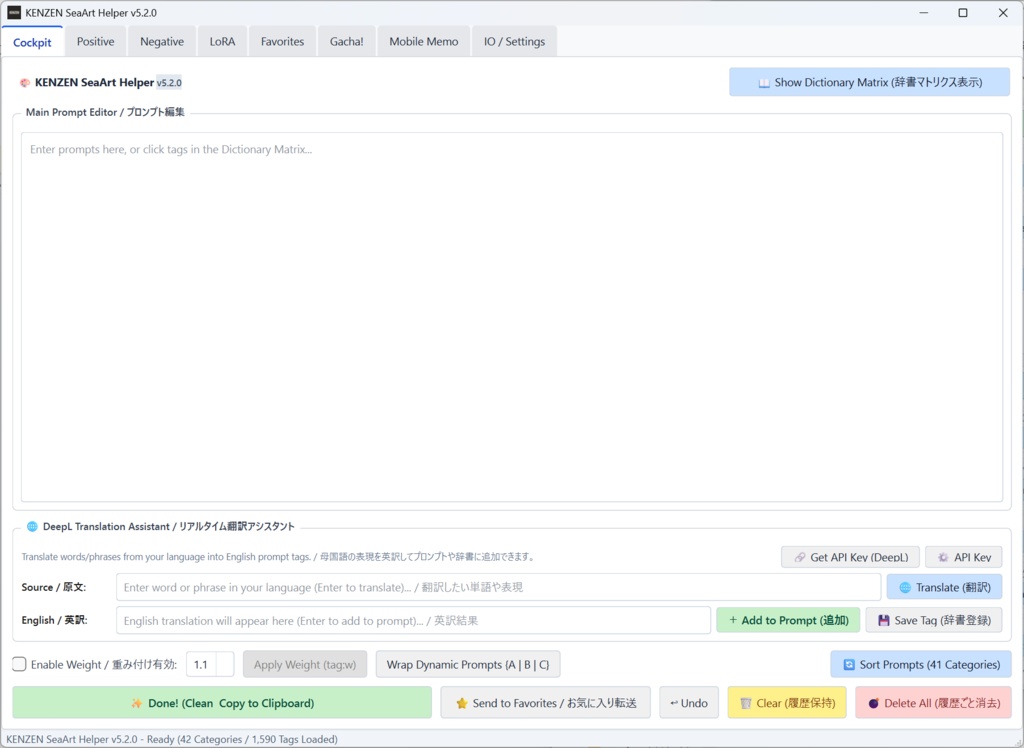Click the weight spinner arrows next to 1.1
Viewport: 1024px width, 748px height.
click(x=225, y=664)
